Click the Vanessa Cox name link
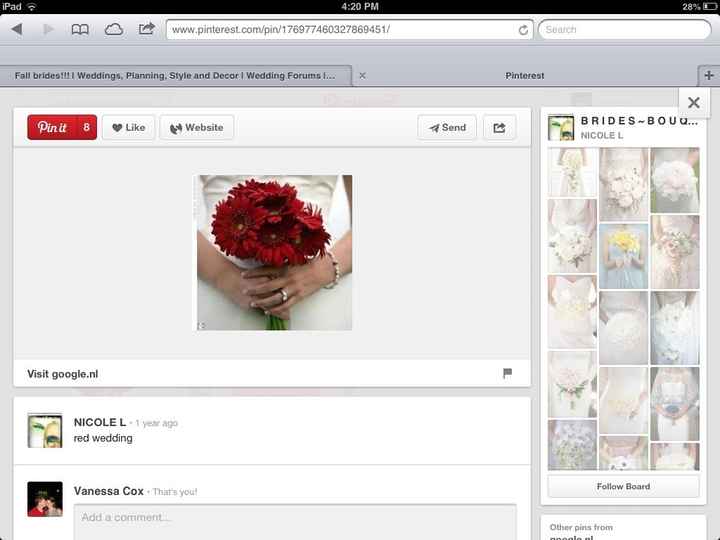This screenshot has width=720, height=540. point(109,491)
